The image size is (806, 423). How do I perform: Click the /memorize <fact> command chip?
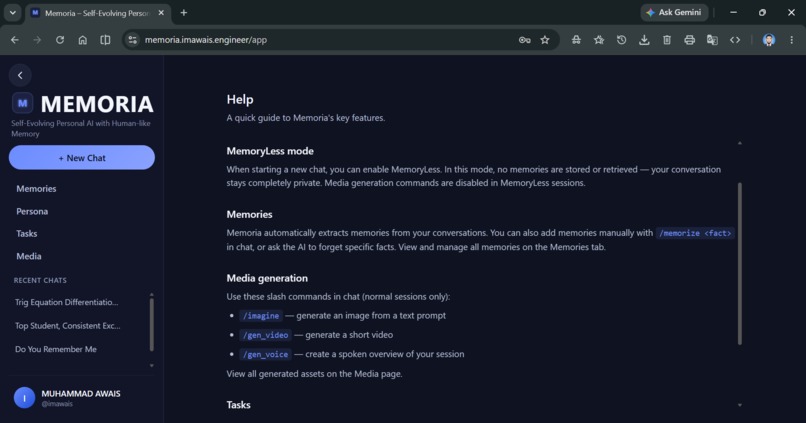(695, 233)
